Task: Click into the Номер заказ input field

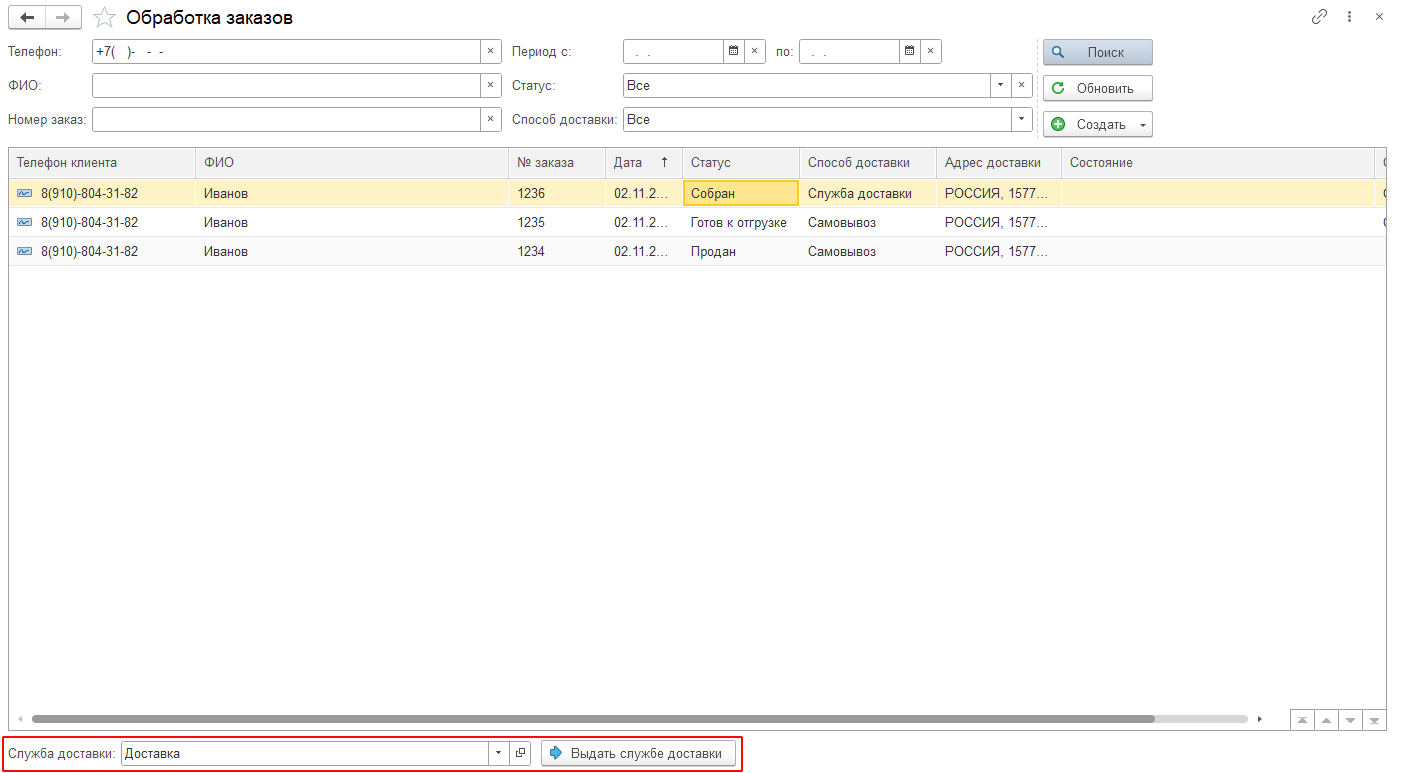Action: click(286, 119)
